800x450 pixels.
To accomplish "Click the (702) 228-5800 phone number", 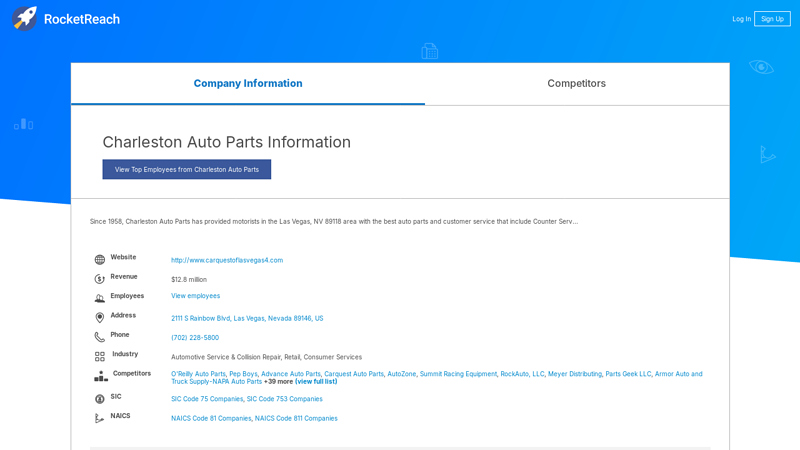I will [x=195, y=338].
